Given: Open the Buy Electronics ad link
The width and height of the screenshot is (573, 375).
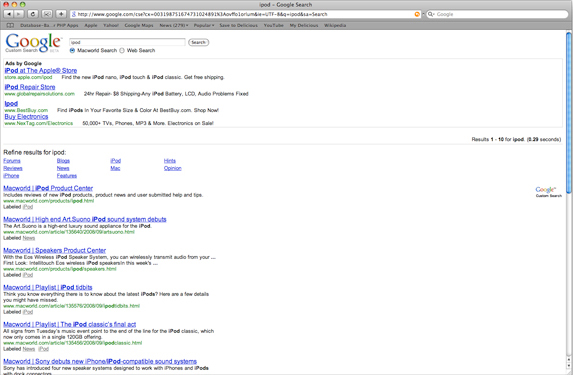Looking at the screenshot, I should [x=26, y=117].
